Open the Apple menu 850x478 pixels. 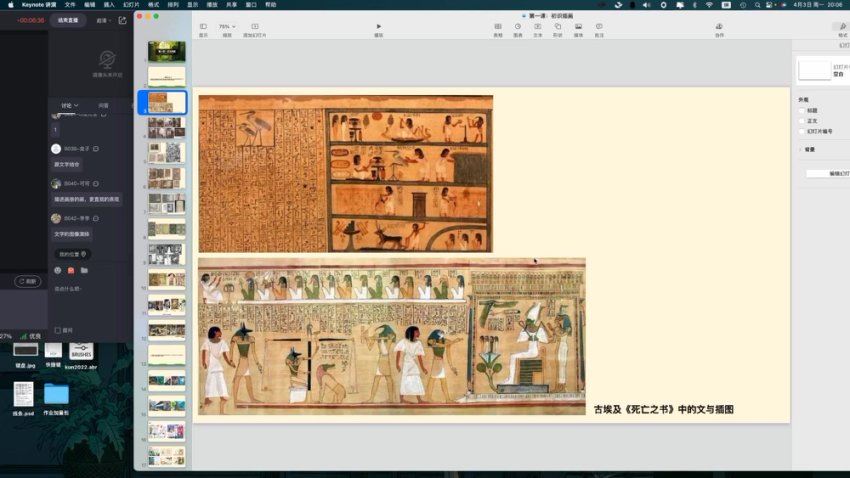click(10, 4)
